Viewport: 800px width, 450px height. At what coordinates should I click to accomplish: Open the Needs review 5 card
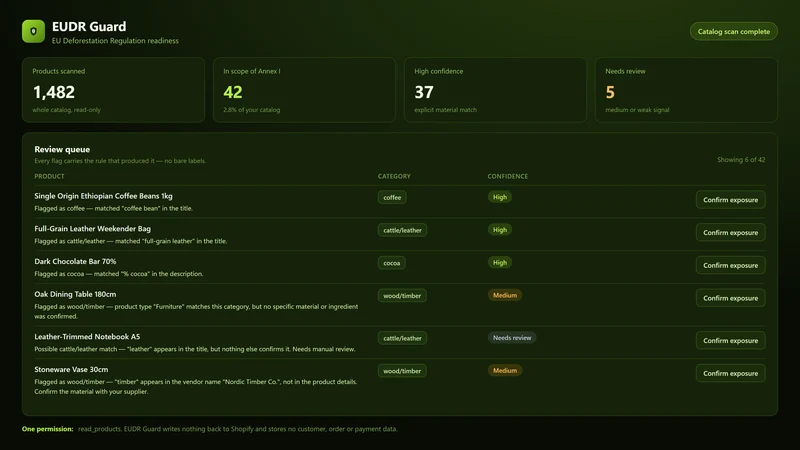point(686,90)
